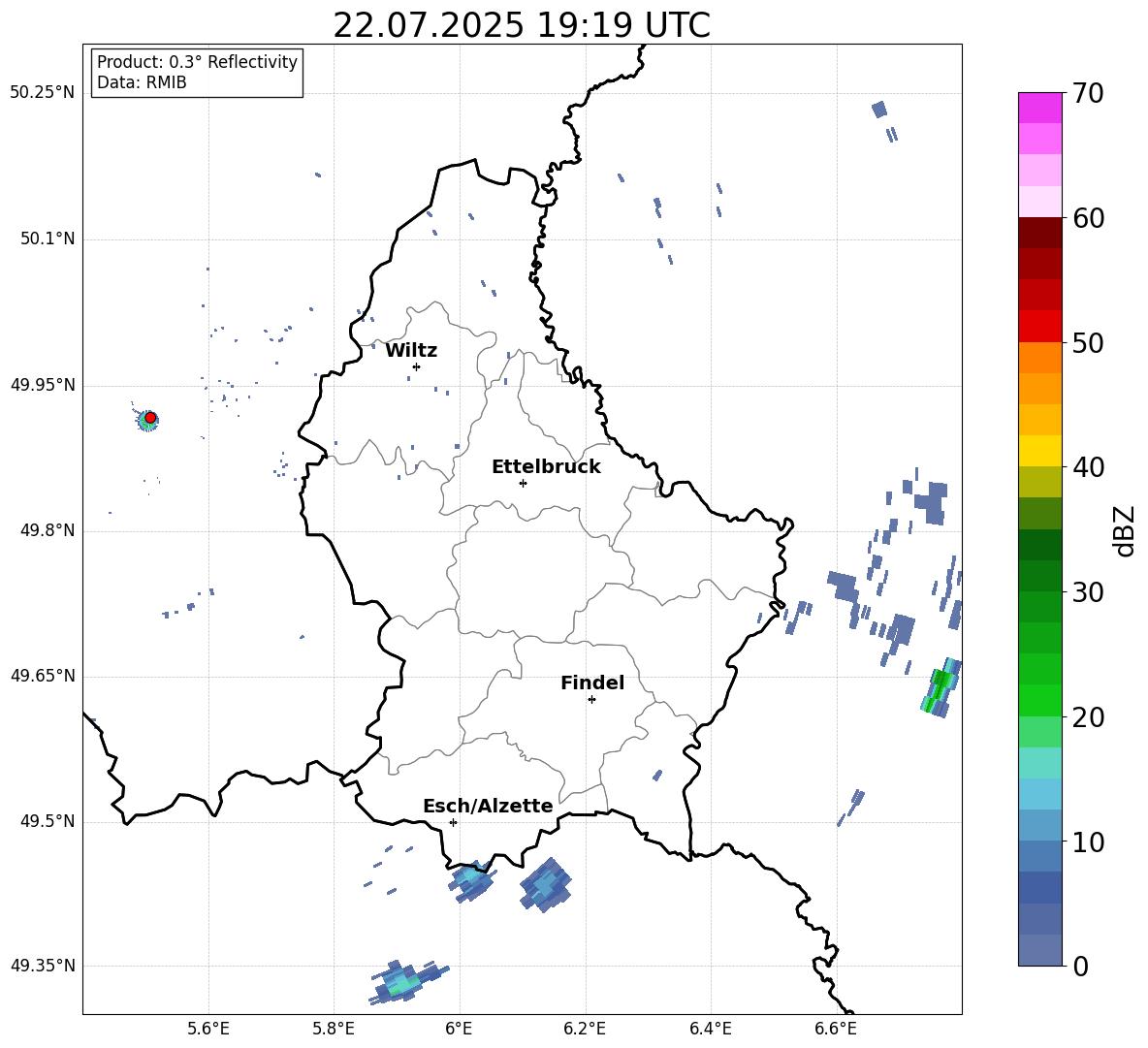1148x1048 pixels.
Task: Click the colorbar tick label 50
Action: point(1088,343)
